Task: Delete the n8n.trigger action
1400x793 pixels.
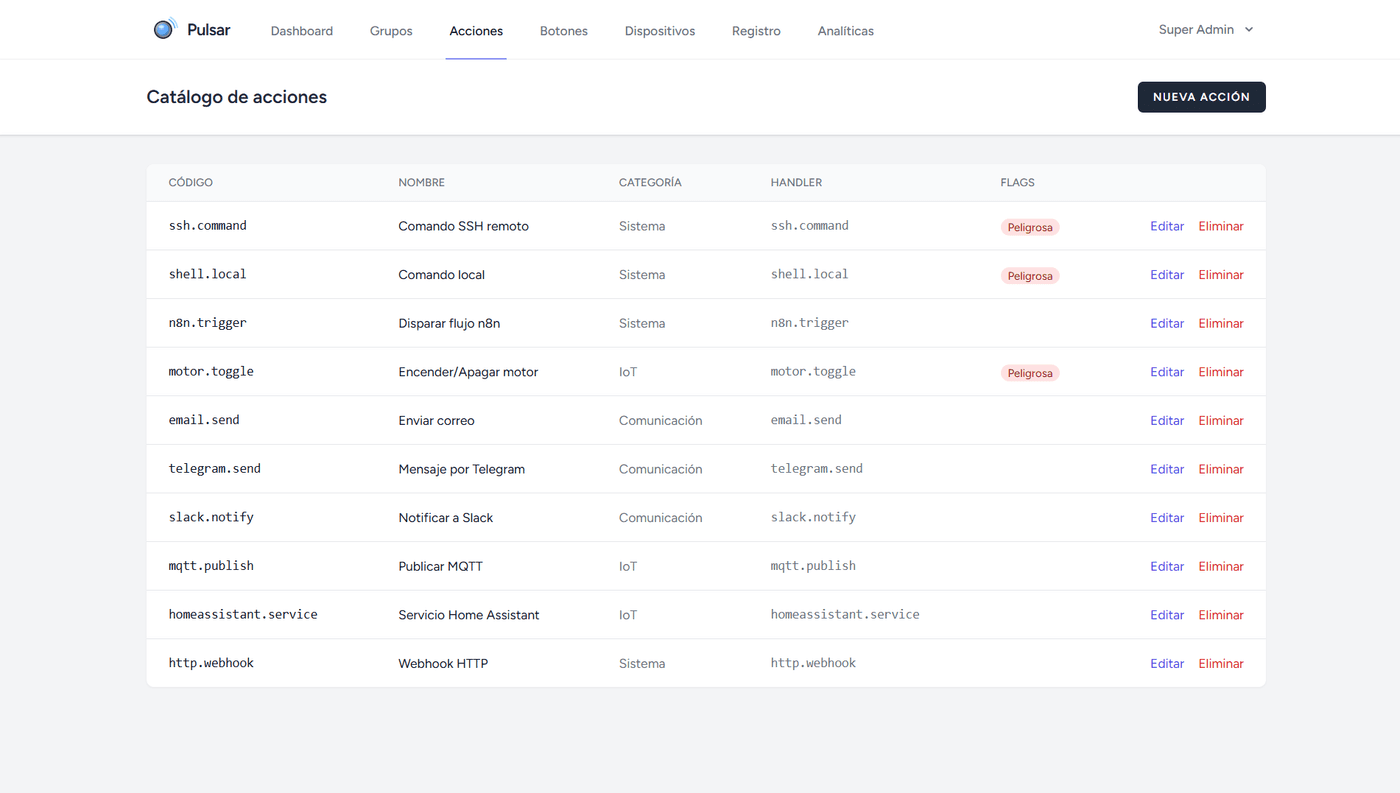Action: pyautogui.click(x=1221, y=323)
